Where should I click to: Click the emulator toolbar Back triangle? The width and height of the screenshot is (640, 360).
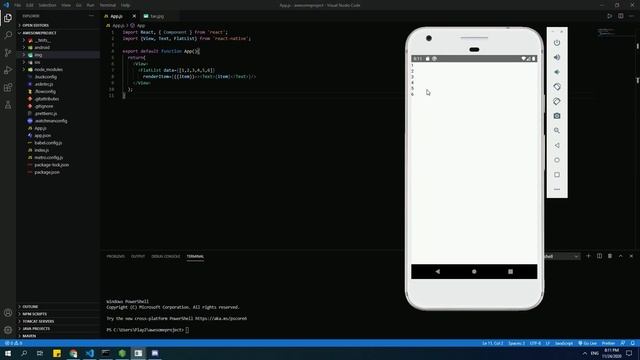pos(557,145)
